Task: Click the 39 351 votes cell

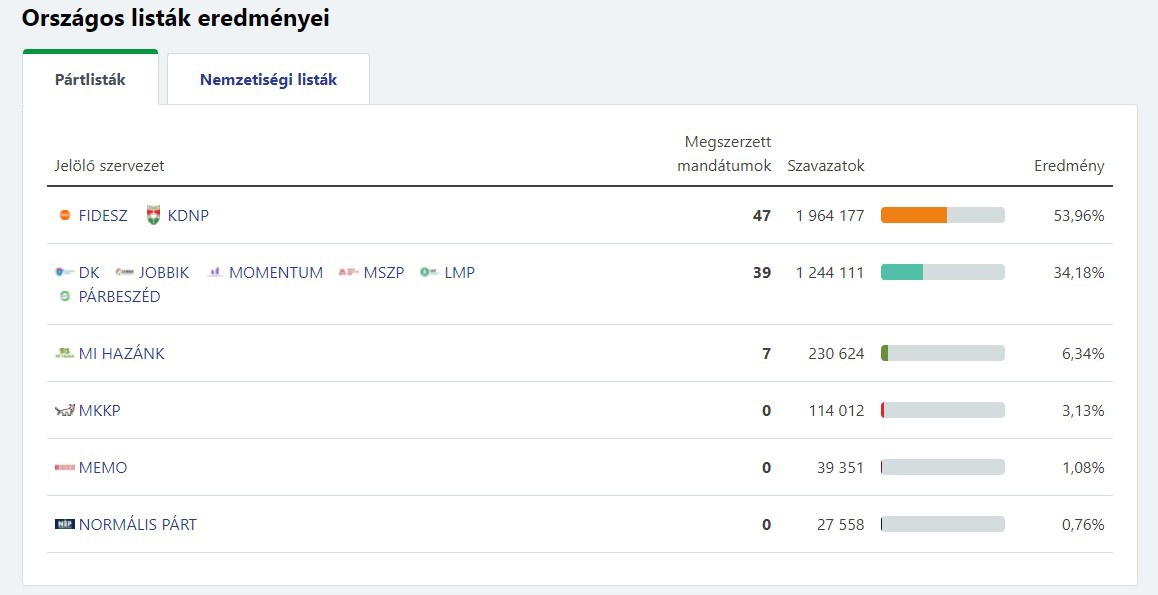Action: point(840,467)
